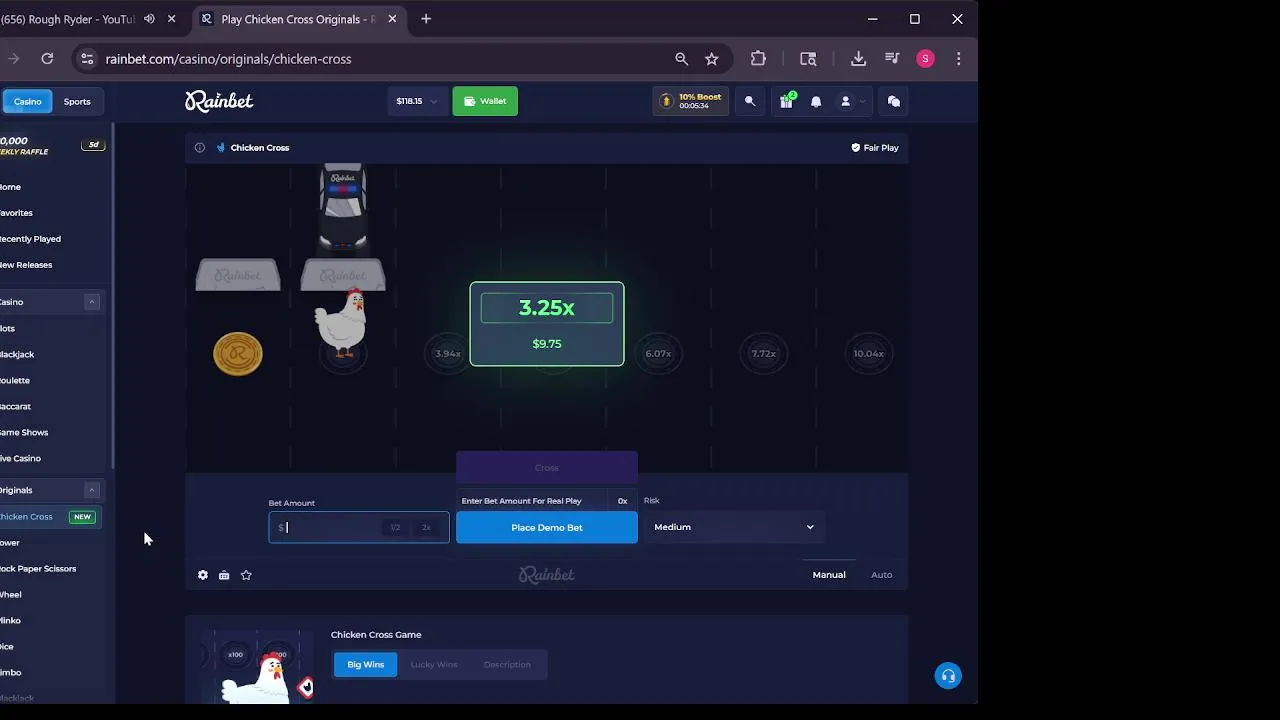Click the 10.04x multiplier manhole

coord(868,354)
